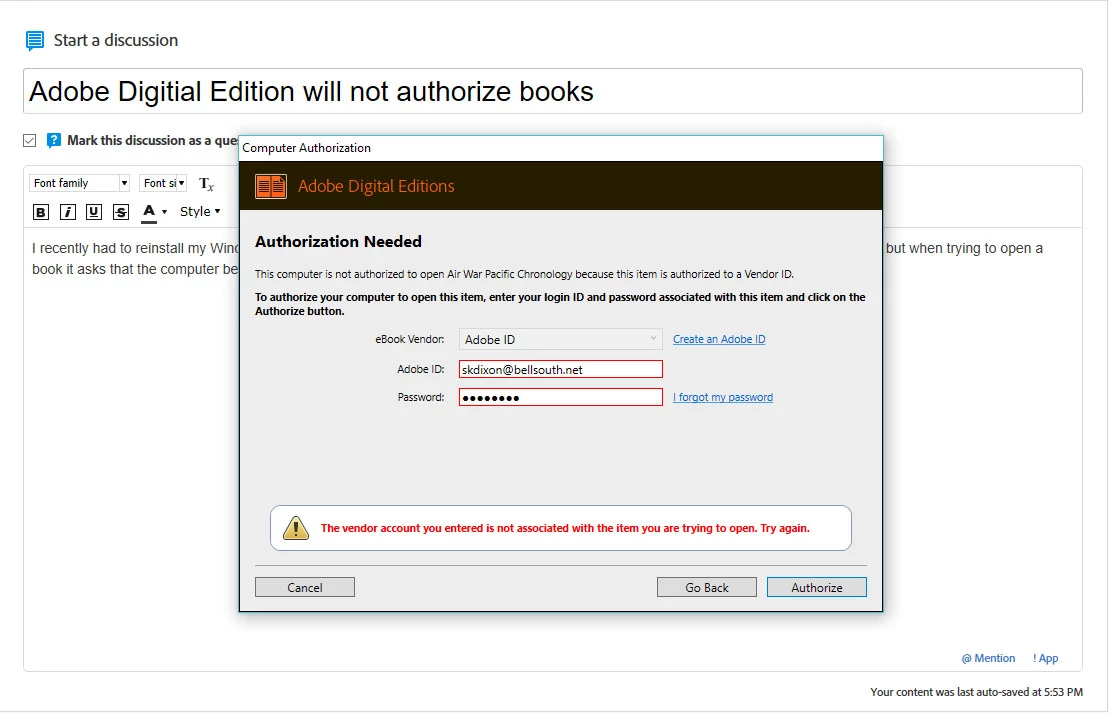The width and height of the screenshot is (1109, 713).
Task: Click the Bold formatting icon
Action: pyautogui.click(x=41, y=211)
